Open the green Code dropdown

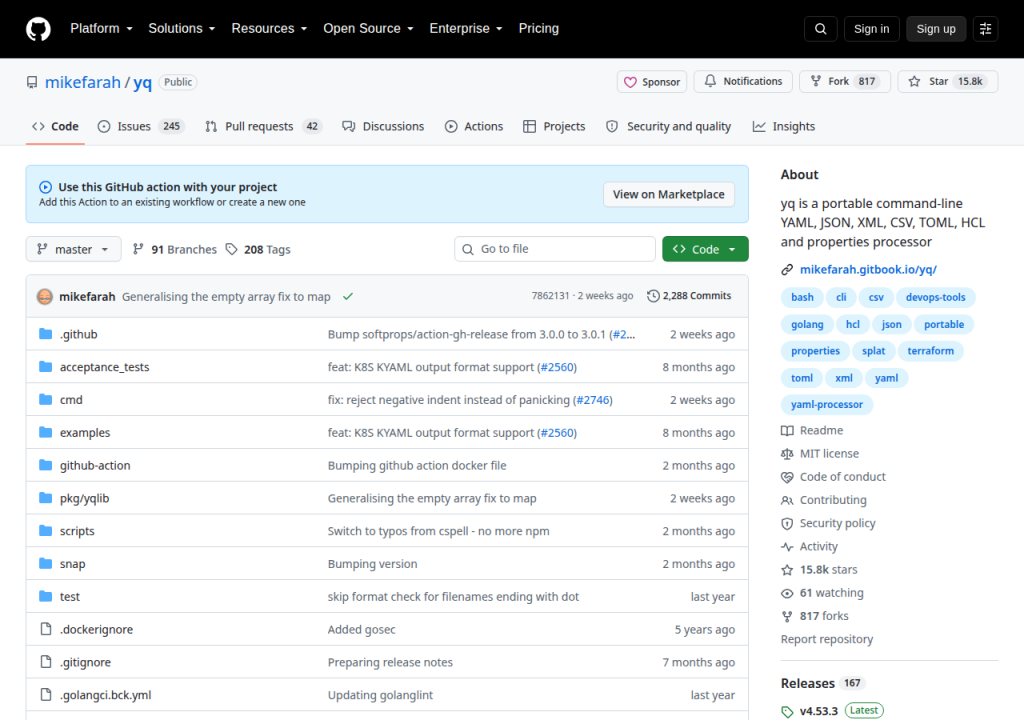point(705,249)
